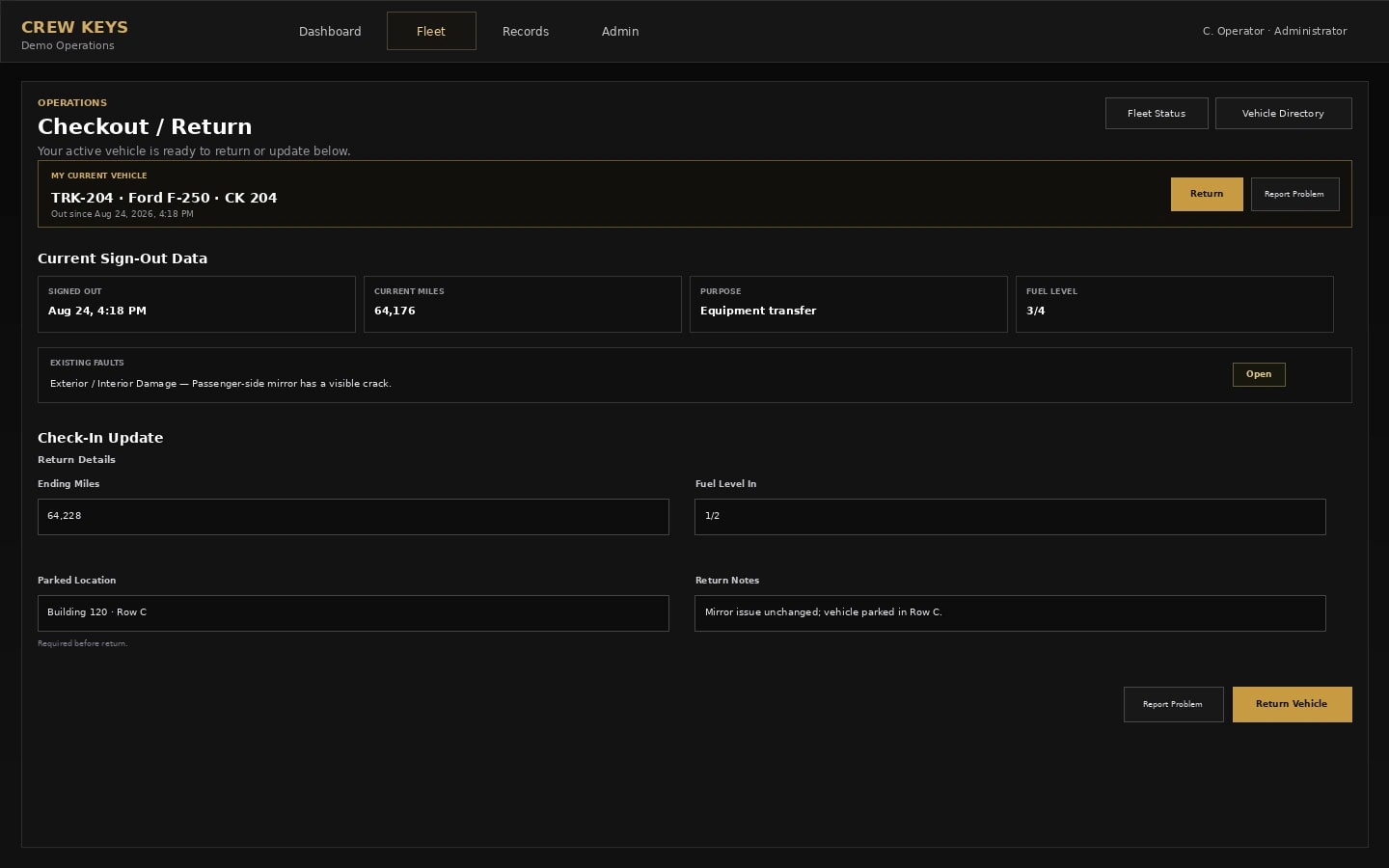
Task: Open the Fuel Level In field
Action: click(1010, 516)
